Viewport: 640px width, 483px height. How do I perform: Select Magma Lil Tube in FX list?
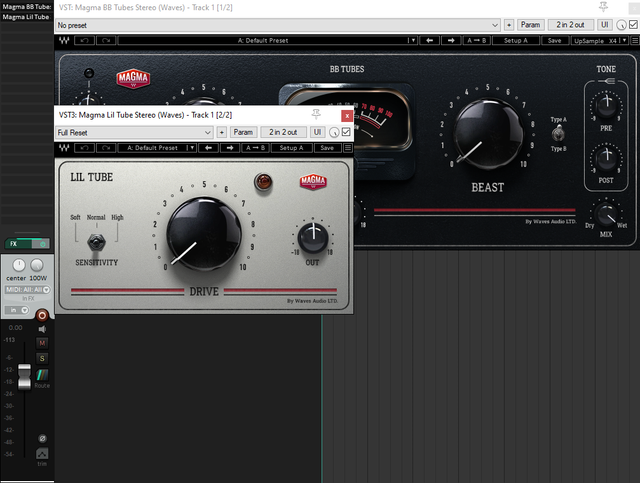[x=27, y=17]
